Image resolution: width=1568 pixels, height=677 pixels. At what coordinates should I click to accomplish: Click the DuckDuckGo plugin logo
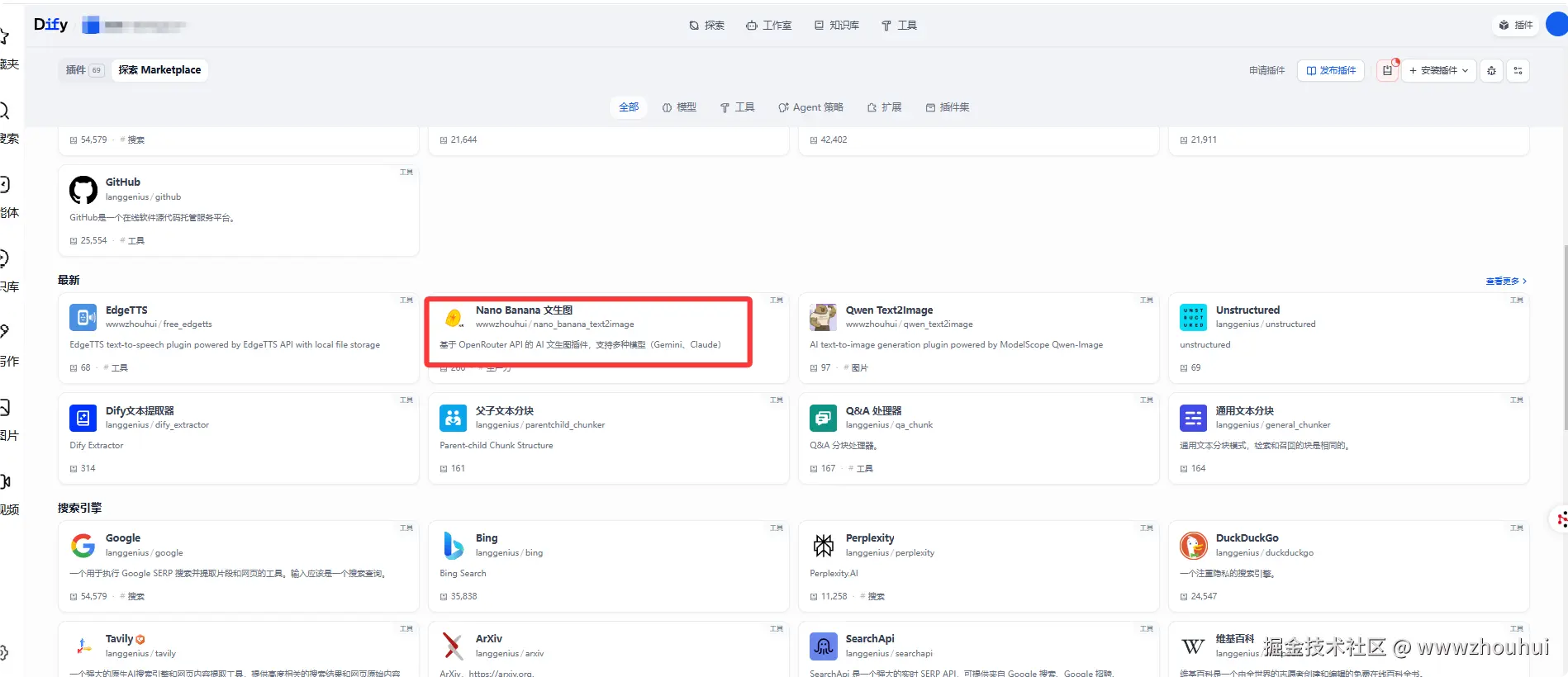1194,546
